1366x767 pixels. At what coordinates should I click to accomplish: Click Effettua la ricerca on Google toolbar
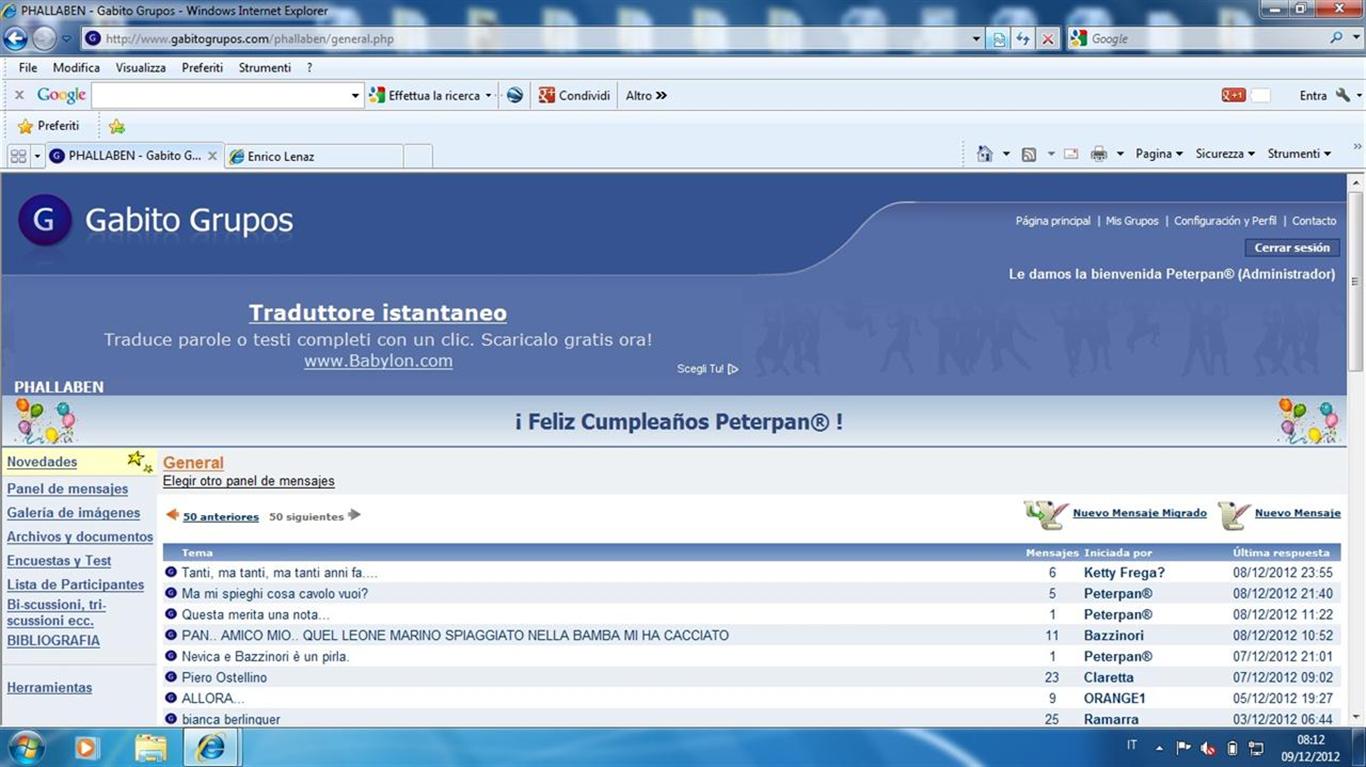[x=431, y=96]
